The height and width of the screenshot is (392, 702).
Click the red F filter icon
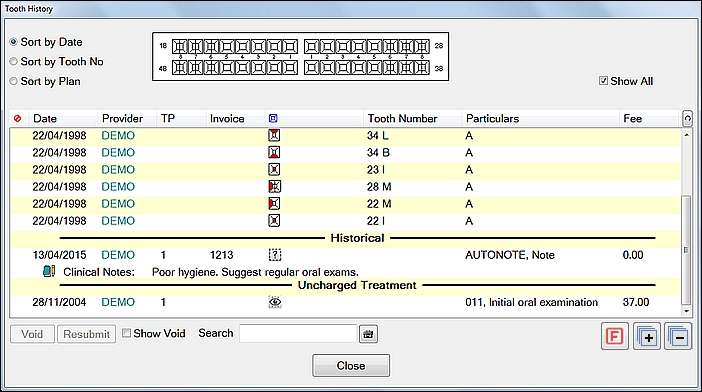[x=615, y=336]
